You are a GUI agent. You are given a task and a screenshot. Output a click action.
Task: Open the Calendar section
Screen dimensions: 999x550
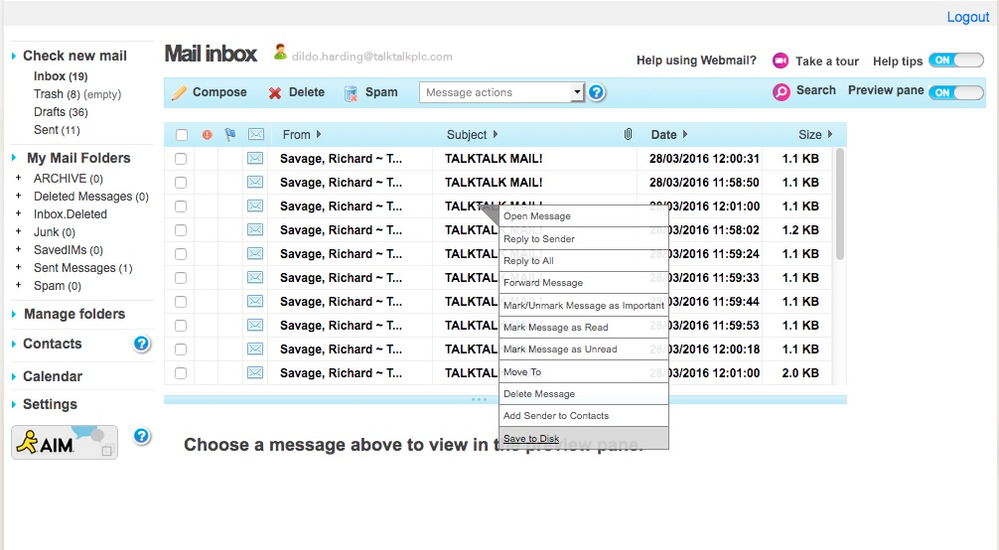coord(52,376)
